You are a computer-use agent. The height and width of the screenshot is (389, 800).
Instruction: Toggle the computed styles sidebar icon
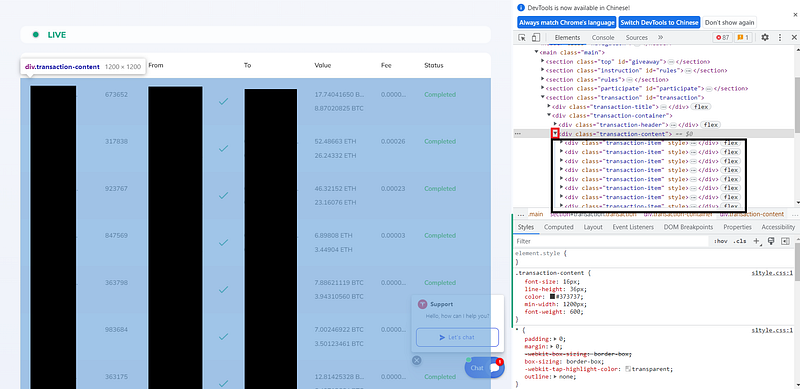coord(785,241)
